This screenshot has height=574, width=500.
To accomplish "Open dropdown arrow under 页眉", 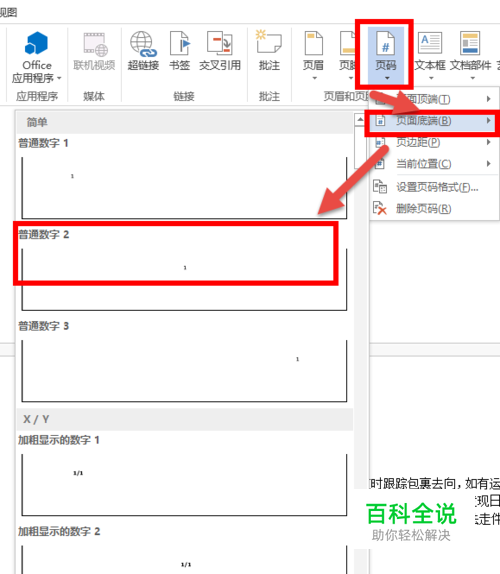I will click(314, 78).
